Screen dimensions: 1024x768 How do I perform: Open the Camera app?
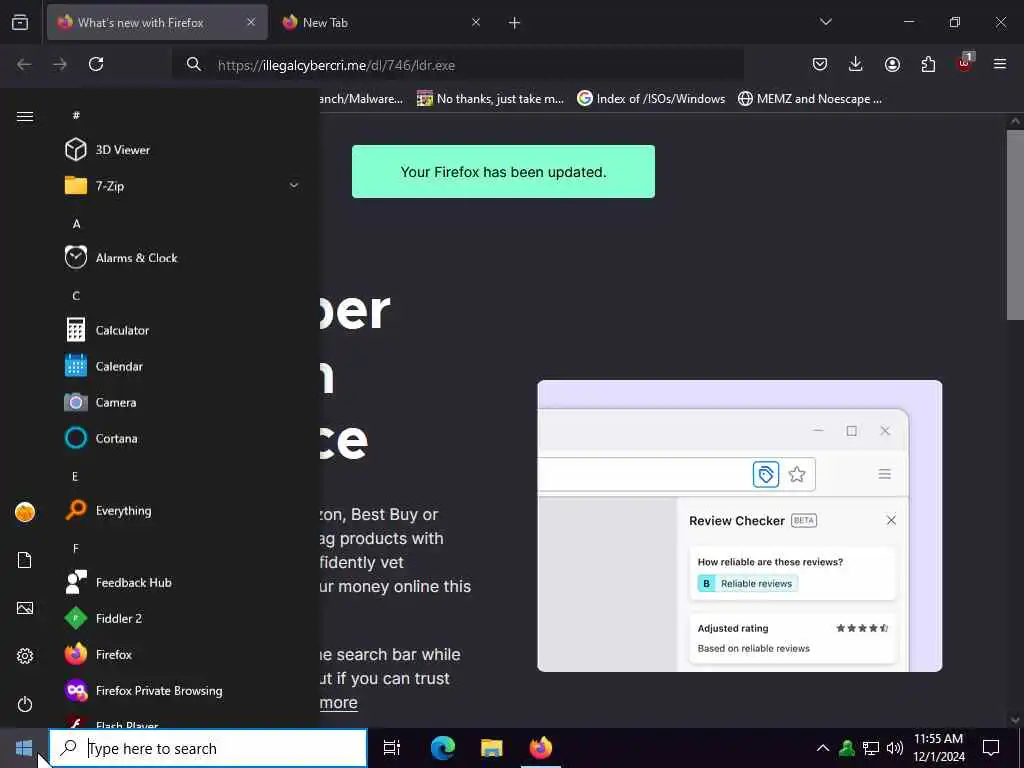click(x=183, y=402)
